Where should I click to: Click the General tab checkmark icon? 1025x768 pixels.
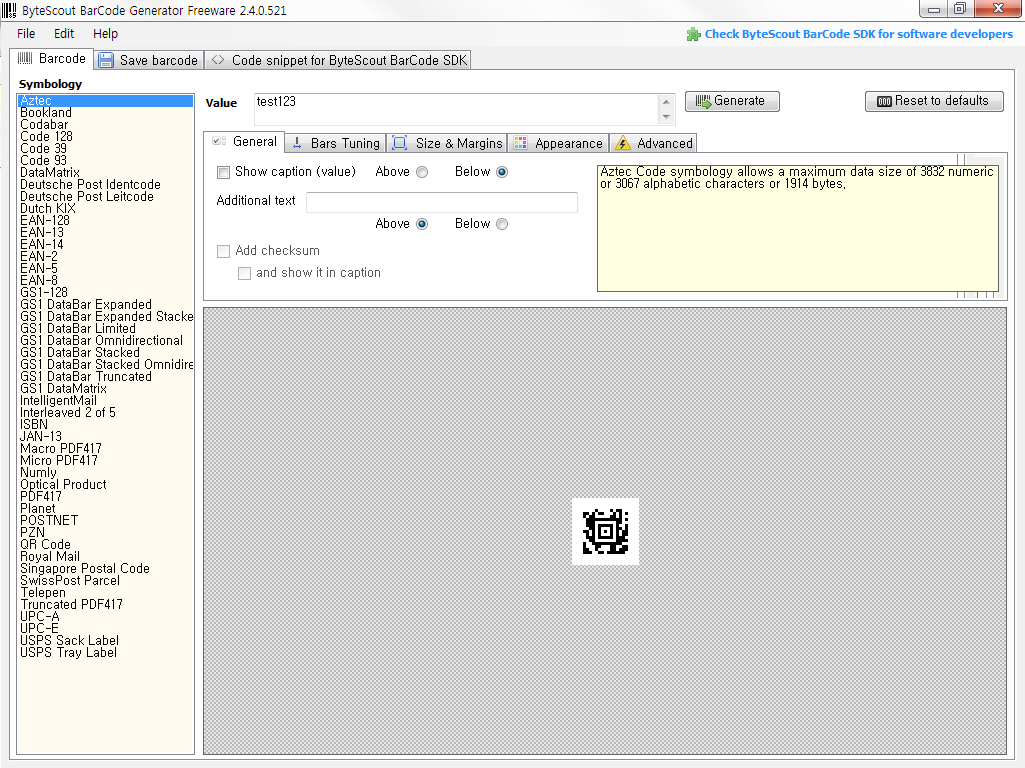219,141
